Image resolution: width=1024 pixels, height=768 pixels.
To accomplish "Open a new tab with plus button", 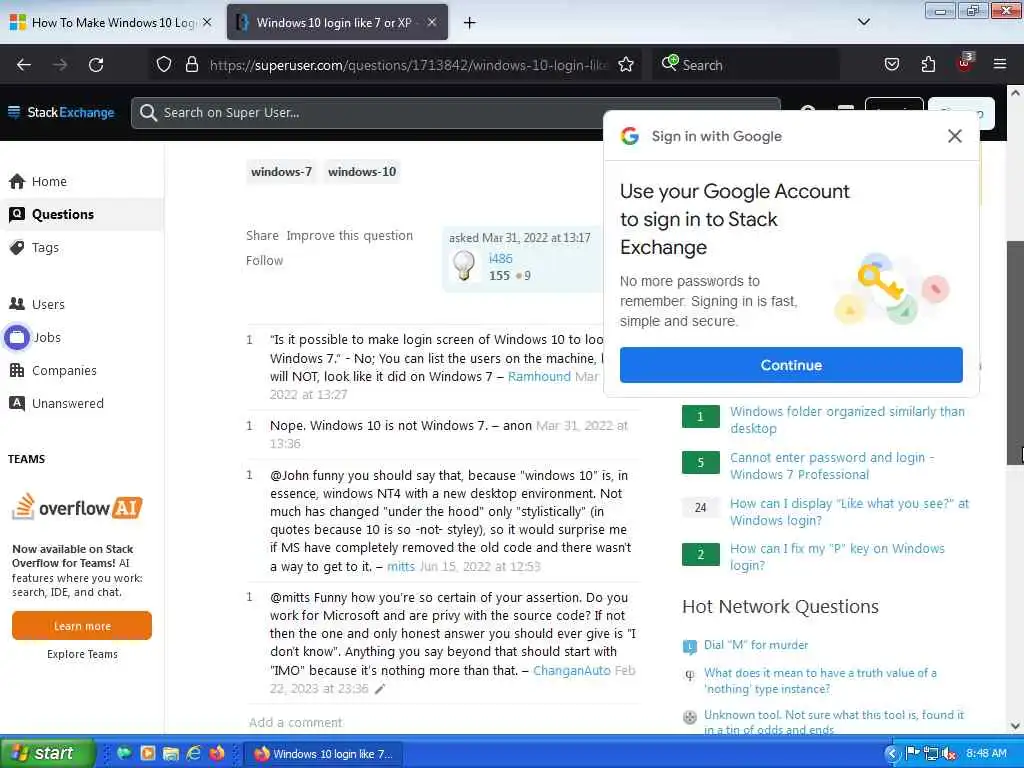I will 469,23.
